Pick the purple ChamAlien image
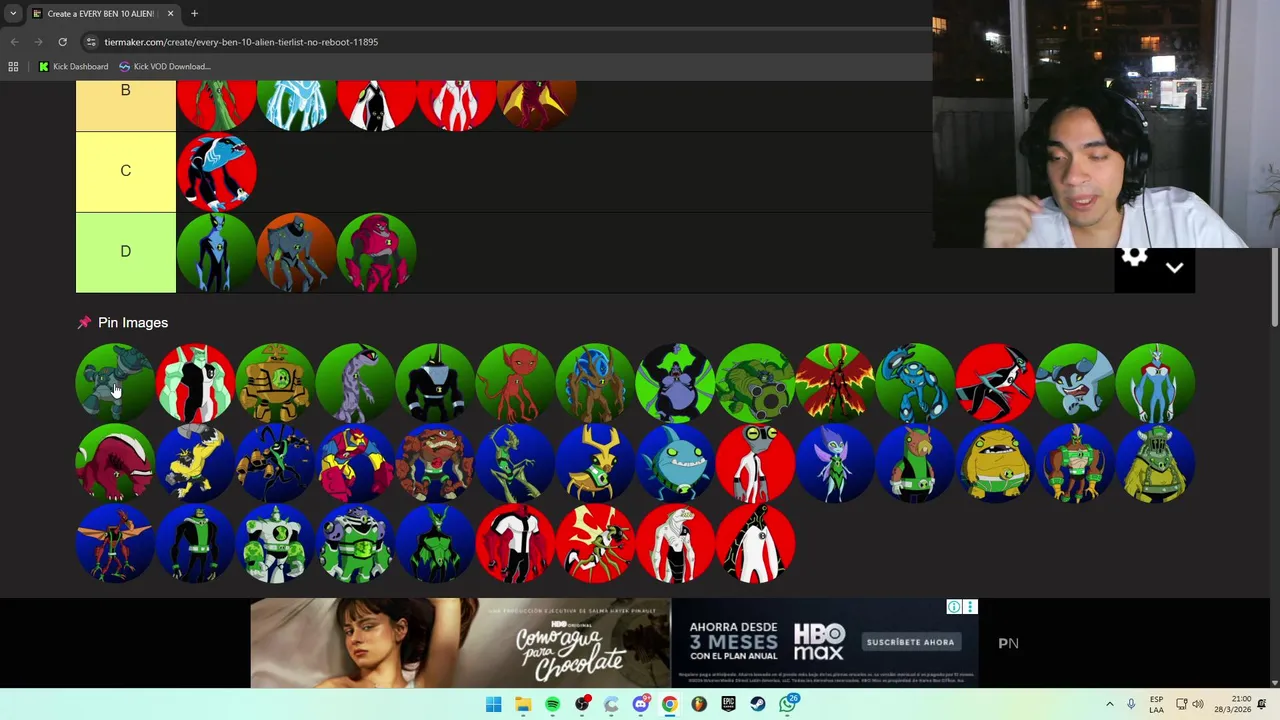 point(355,382)
